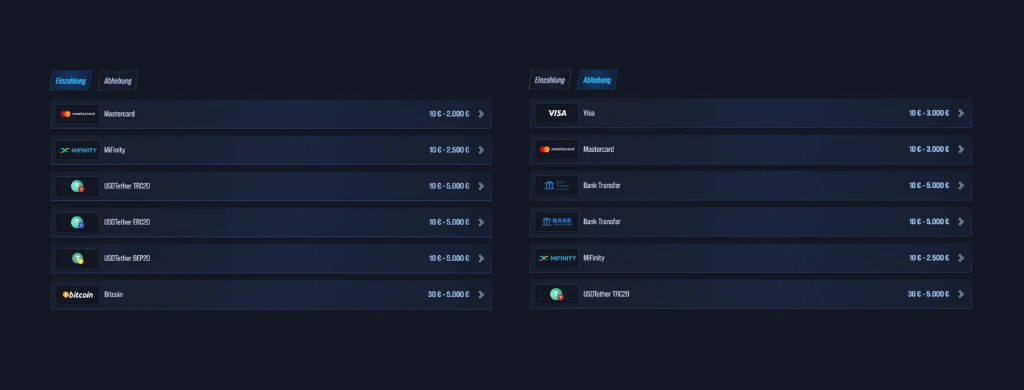1024x390 pixels.
Task: Select 'Mastercard' label in the 2.000 € row
Action: click(120, 114)
